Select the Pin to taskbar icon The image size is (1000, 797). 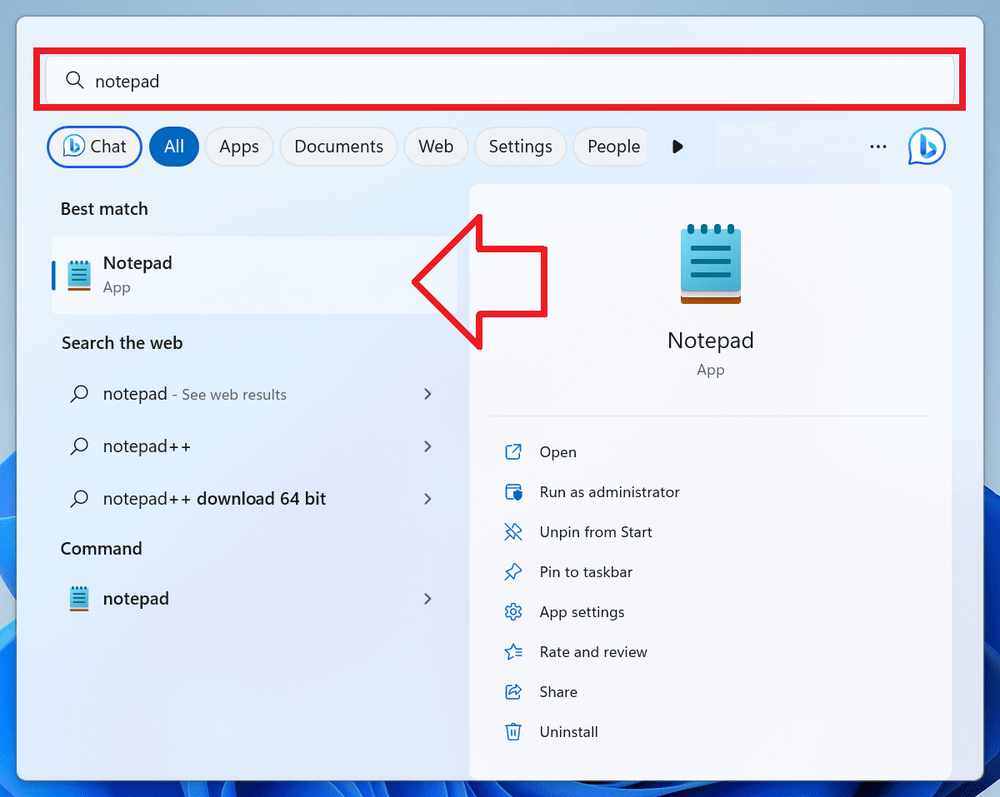click(x=513, y=572)
